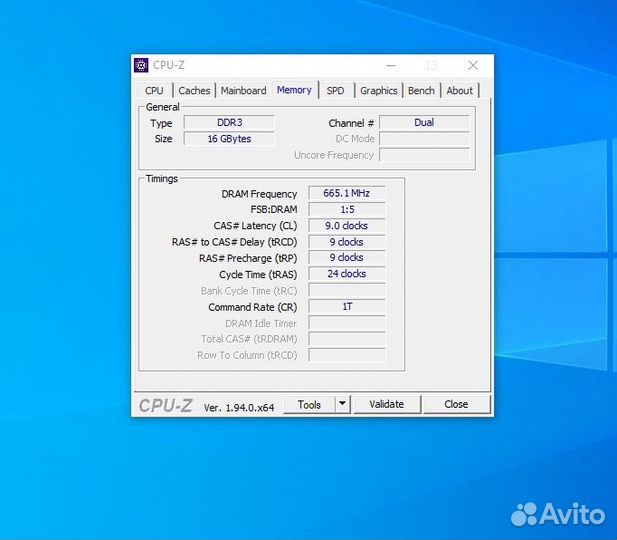Screen dimensions: 617x540
Task: Click the empty Bank Cycle Time field
Action: pyautogui.click(x=347, y=290)
